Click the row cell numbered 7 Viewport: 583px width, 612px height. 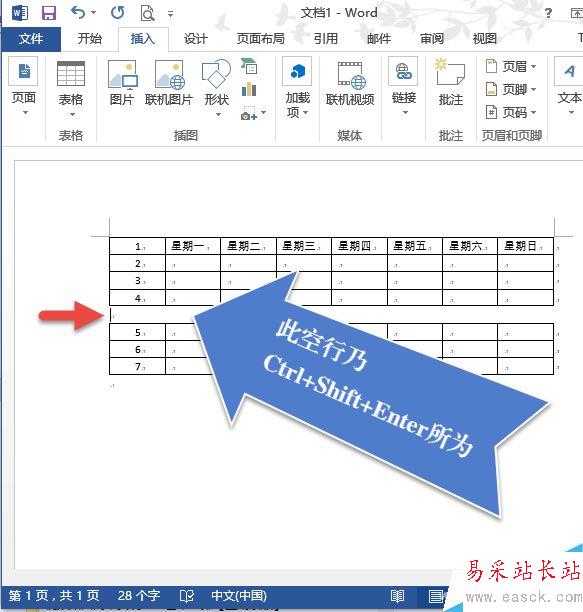point(137,366)
